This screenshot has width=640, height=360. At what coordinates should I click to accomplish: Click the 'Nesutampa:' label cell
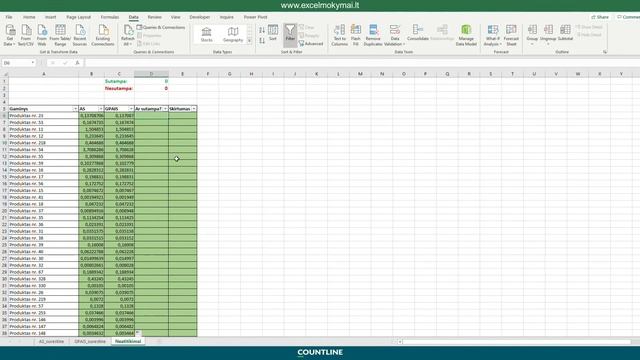pyautogui.click(x=119, y=88)
